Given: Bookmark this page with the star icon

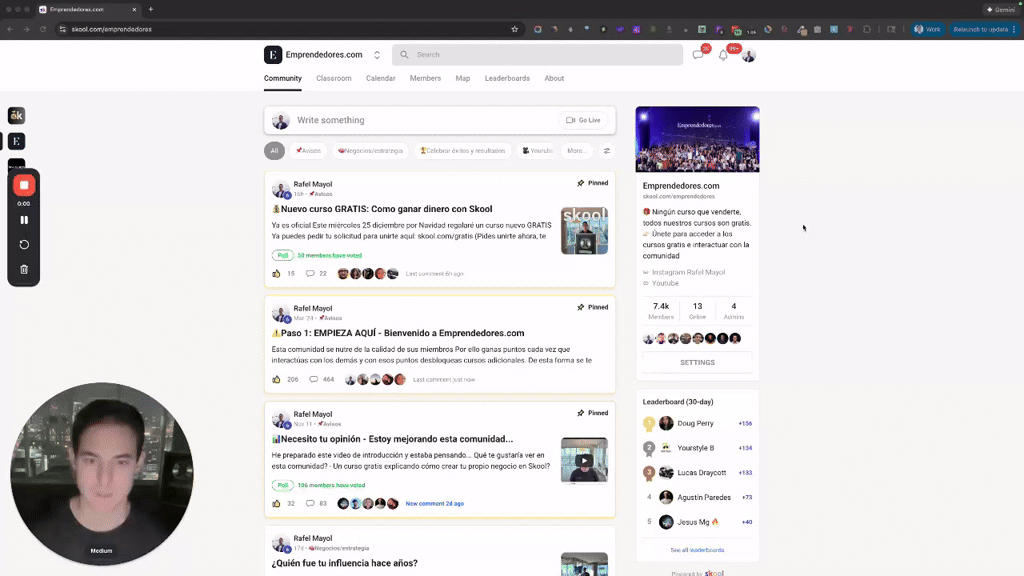Looking at the screenshot, I should pyautogui.click(x=515, y=29).
